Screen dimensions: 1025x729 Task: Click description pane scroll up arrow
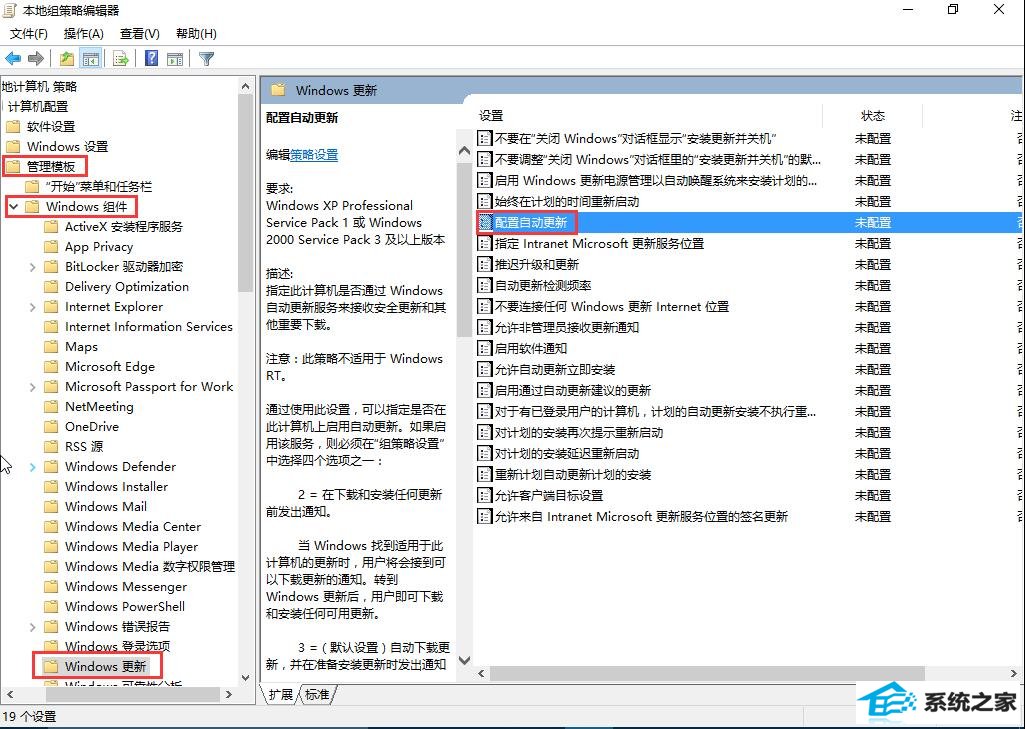pyautogui.click(x=464, y=150)
